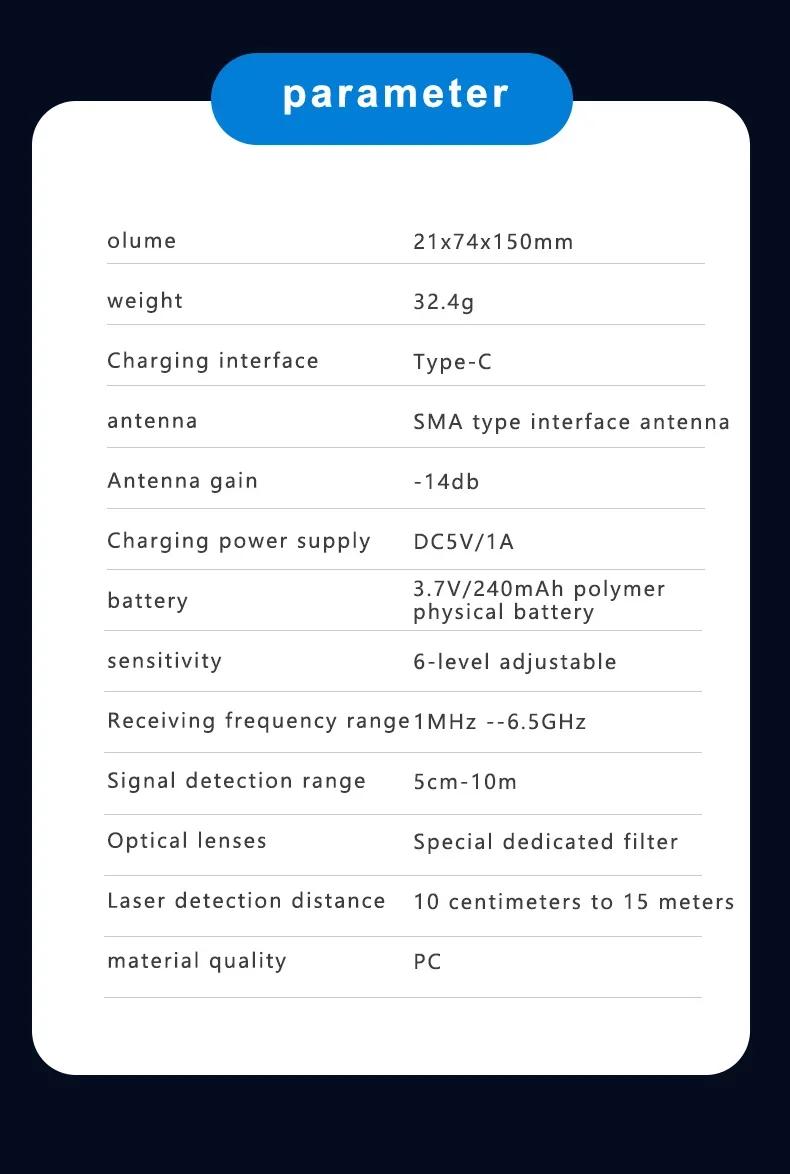Screen dimensions: 790x1174
Task: Click the "6-level adjustable" value
Action: [515, 662]
